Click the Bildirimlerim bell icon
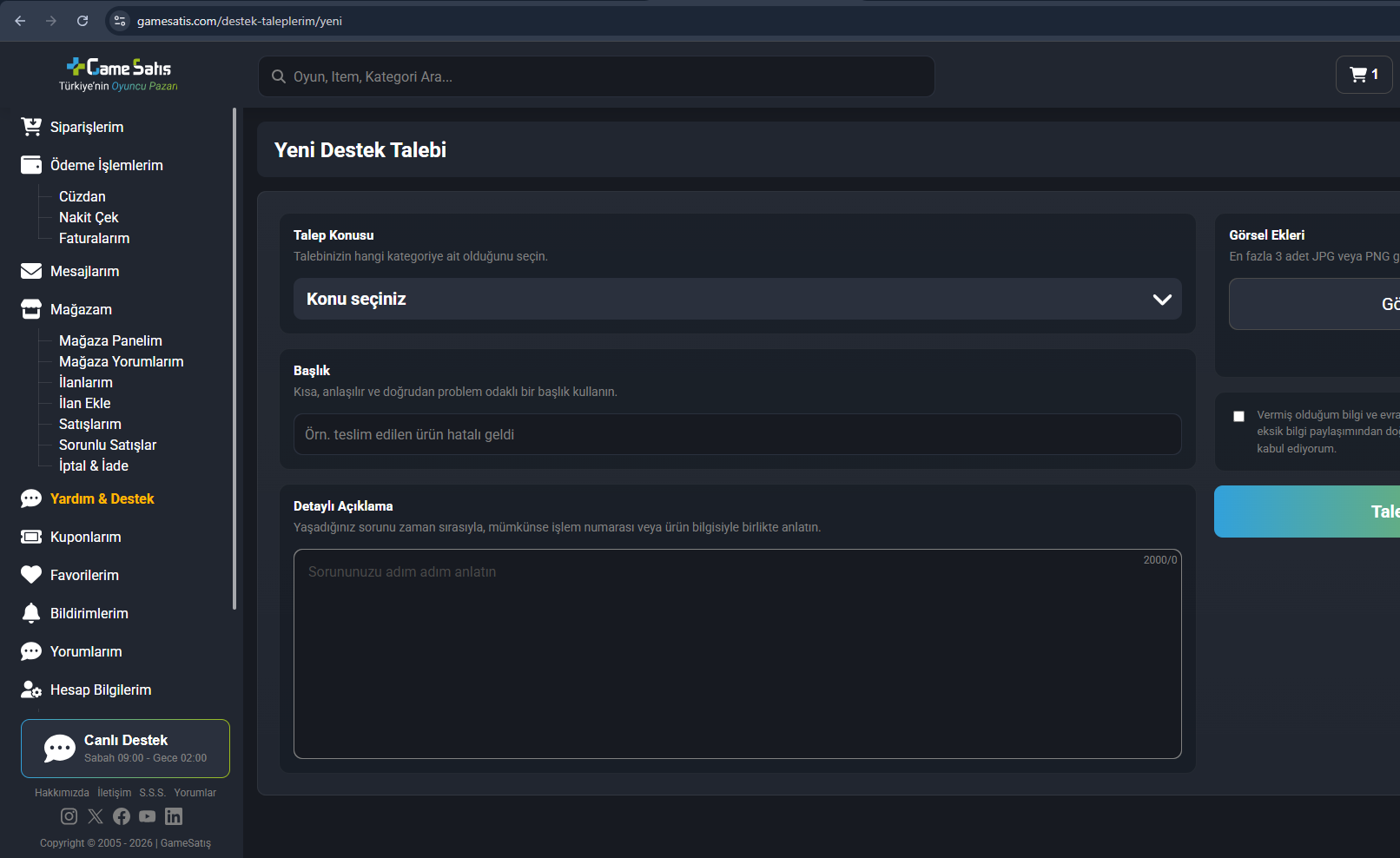 pyautogui.click(x=31, y=613)
